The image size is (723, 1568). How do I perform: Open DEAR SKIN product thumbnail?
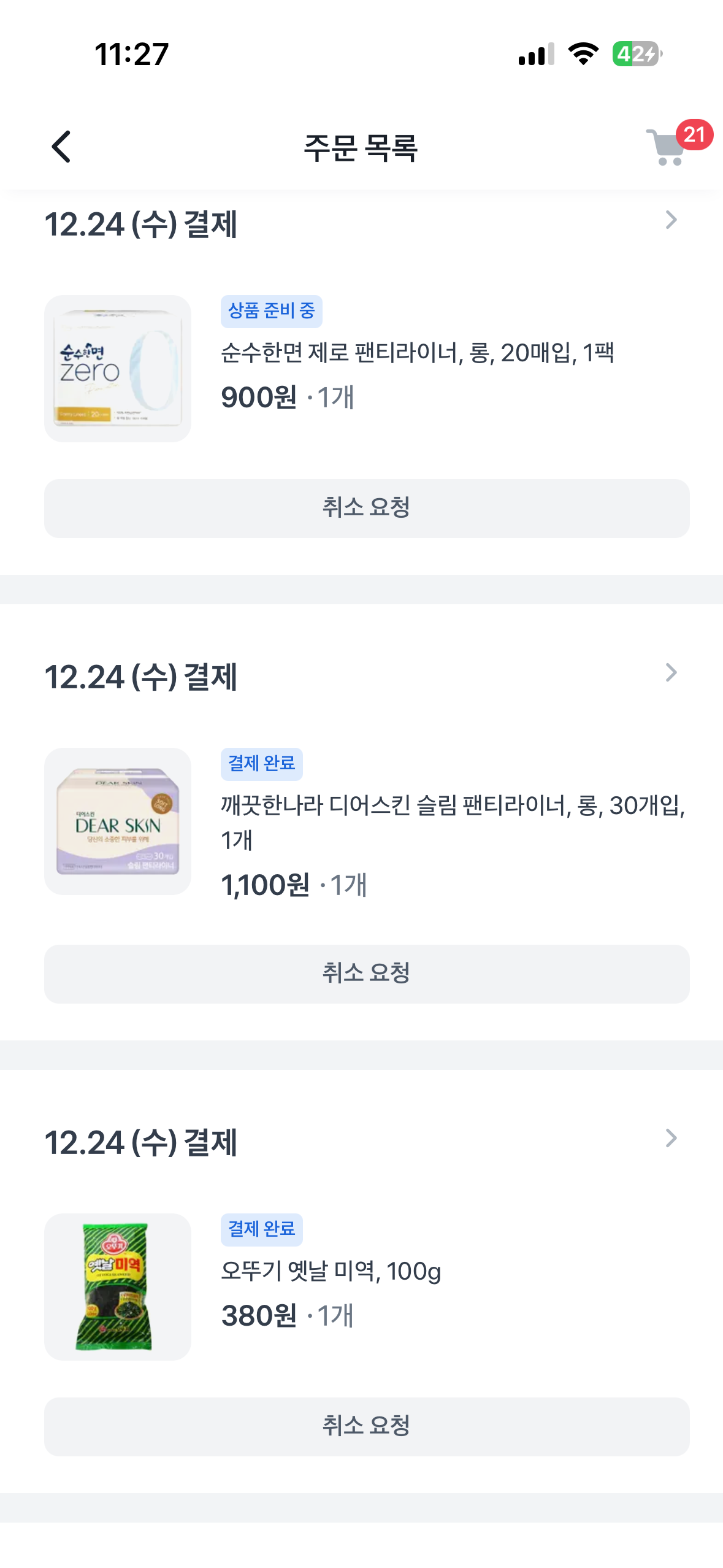118,821
